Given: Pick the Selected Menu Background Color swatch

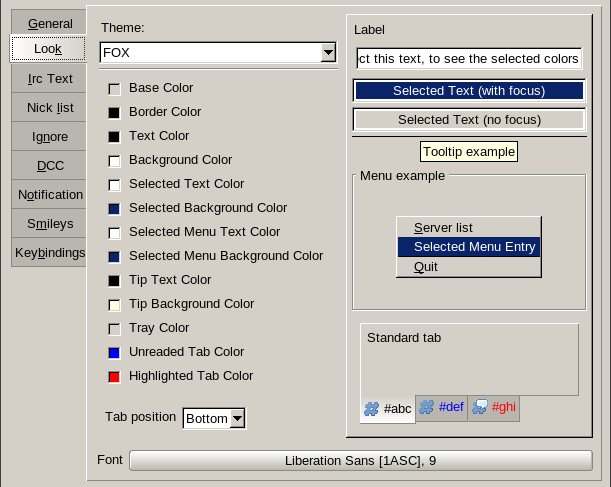Looking at the screenshot, I should [x=114, y=257].
